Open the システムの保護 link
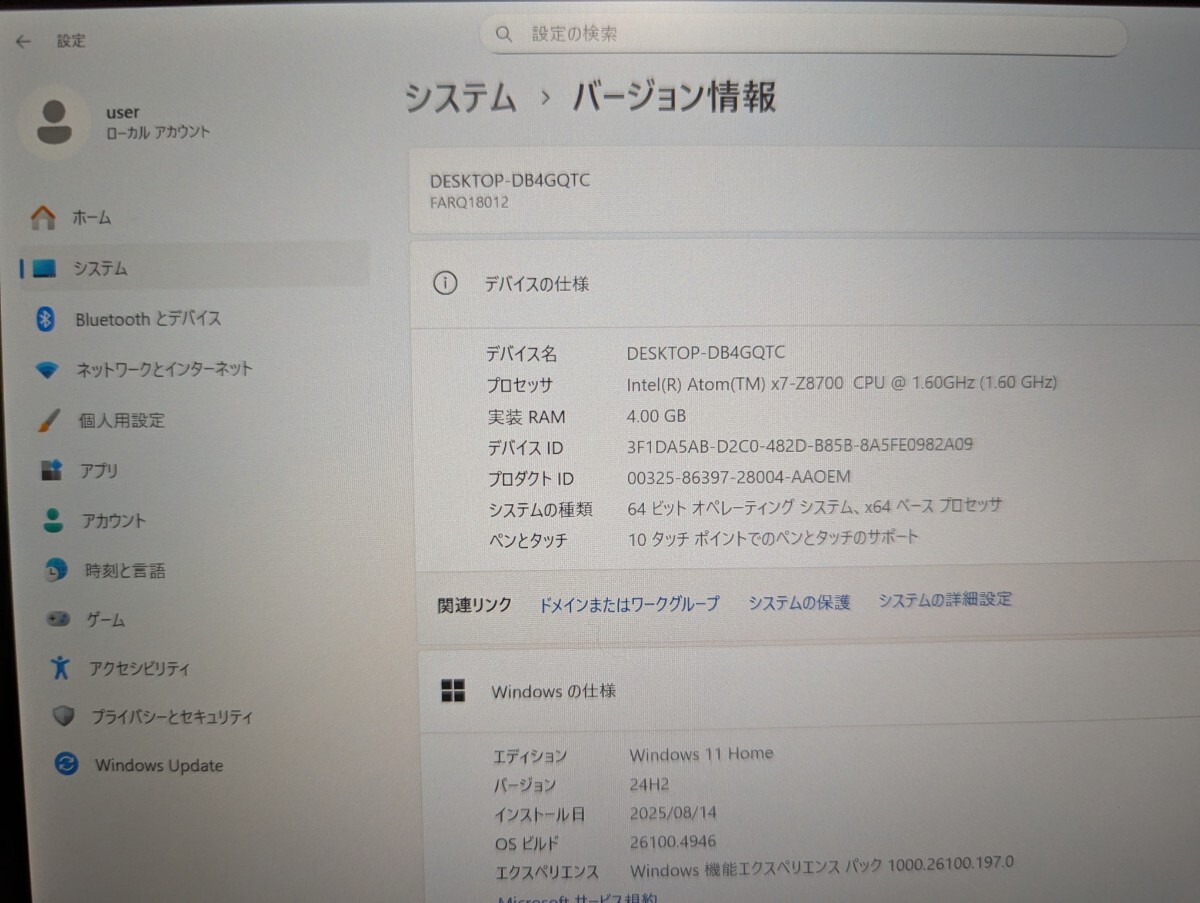The width and height of the screenshot is (1200, 903). click(x=799, y=602)
